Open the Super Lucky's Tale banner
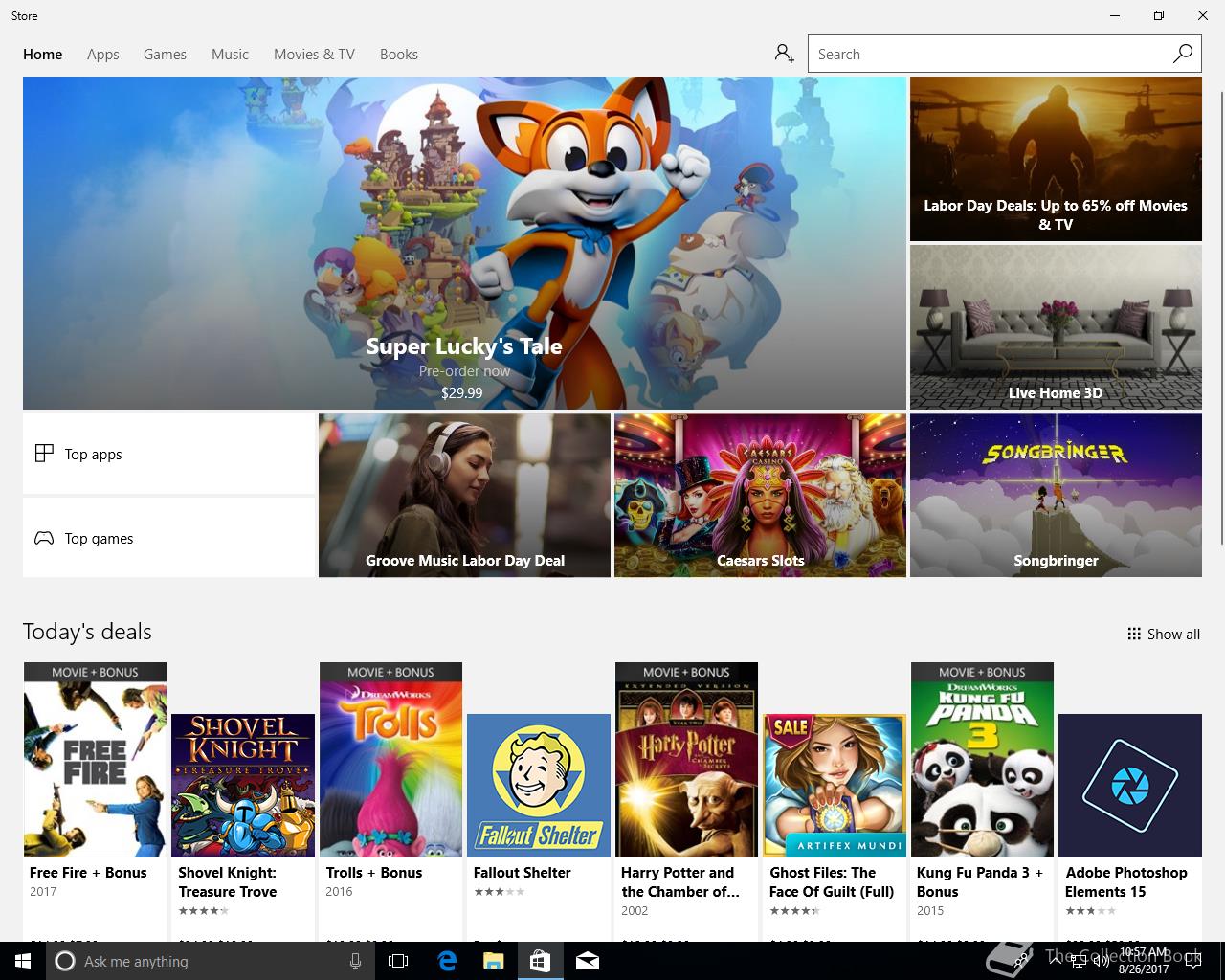Image resolution: width=1225 pixels, height=980 pixels. [464, 243]
